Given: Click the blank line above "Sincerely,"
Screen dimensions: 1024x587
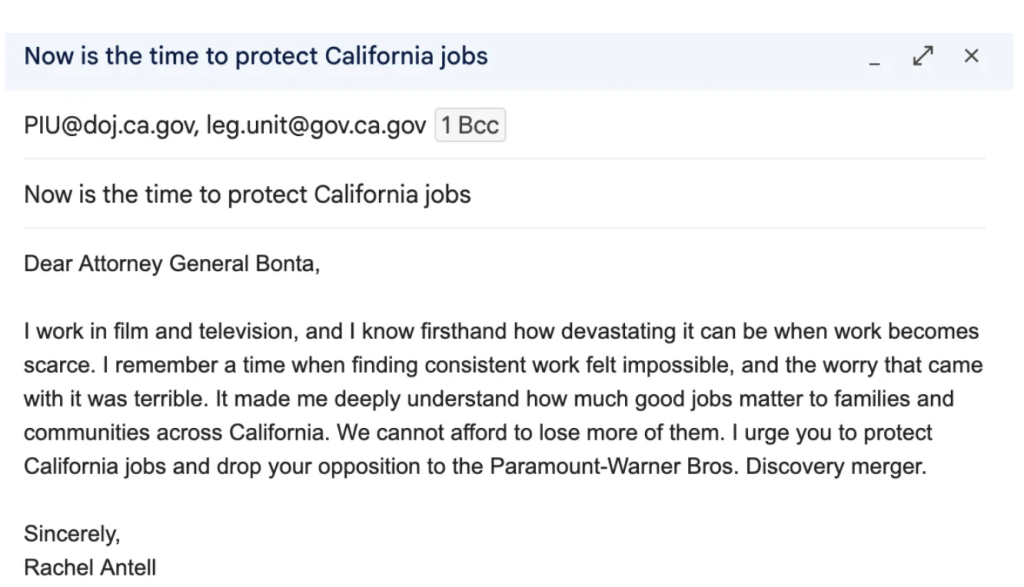Looking at the screenshot, I should 504,500.
